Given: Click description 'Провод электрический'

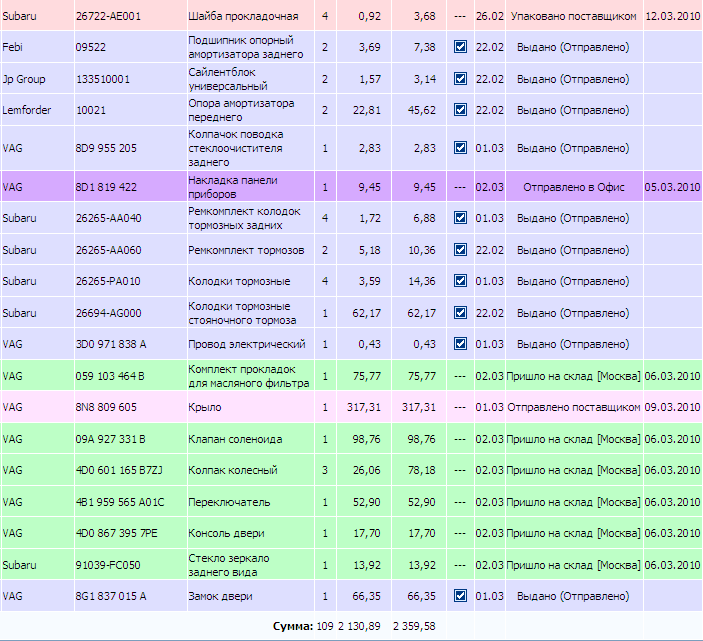Looking at the screenshot, I should point(247,344).
